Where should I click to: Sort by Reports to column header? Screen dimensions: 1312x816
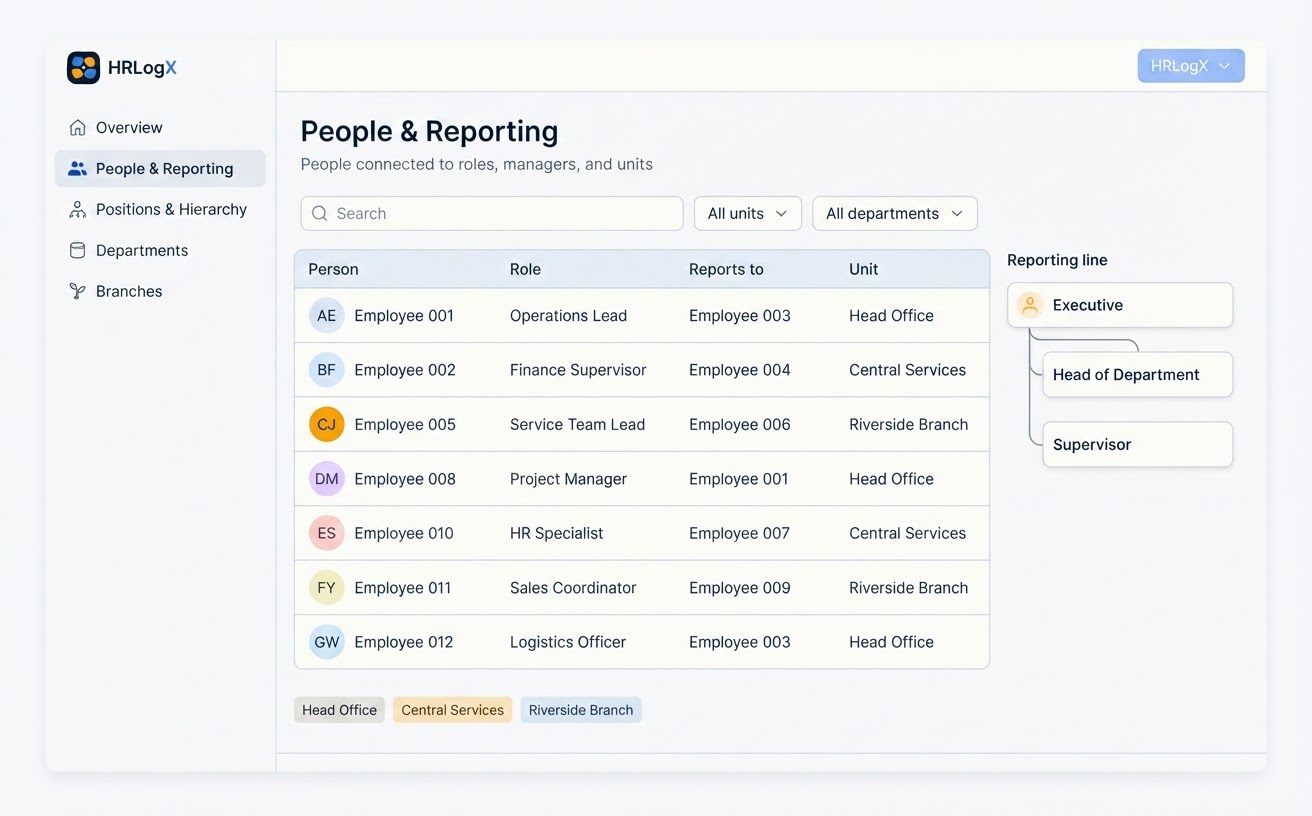click(726, 269)
